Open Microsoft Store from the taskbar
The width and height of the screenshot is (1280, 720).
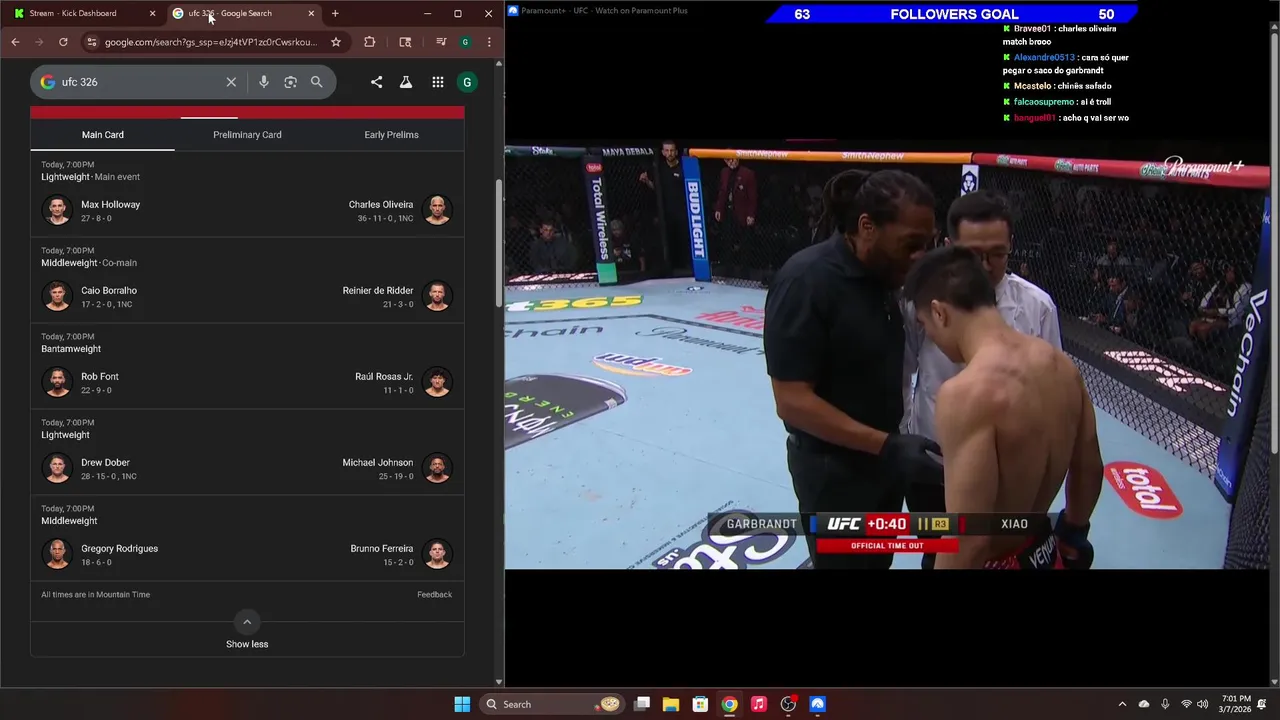(x=700, y=704)
